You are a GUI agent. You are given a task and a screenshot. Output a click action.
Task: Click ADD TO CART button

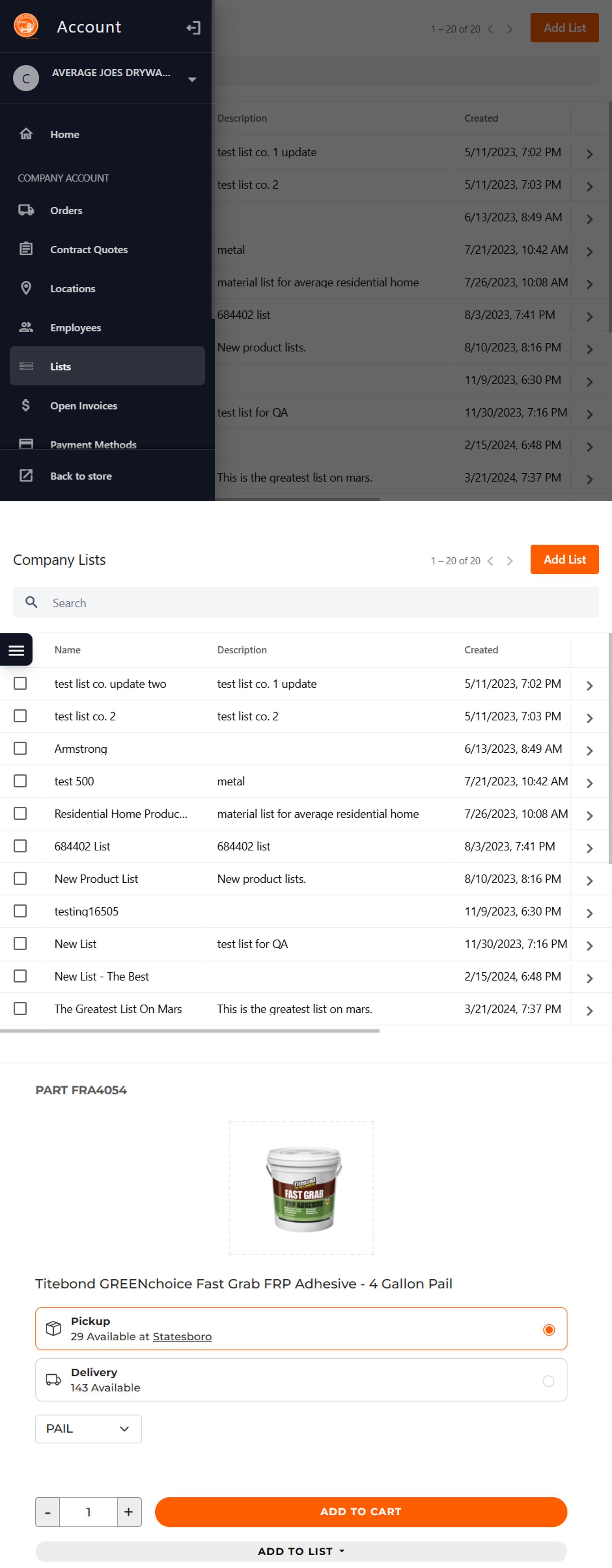[360, 1511]
